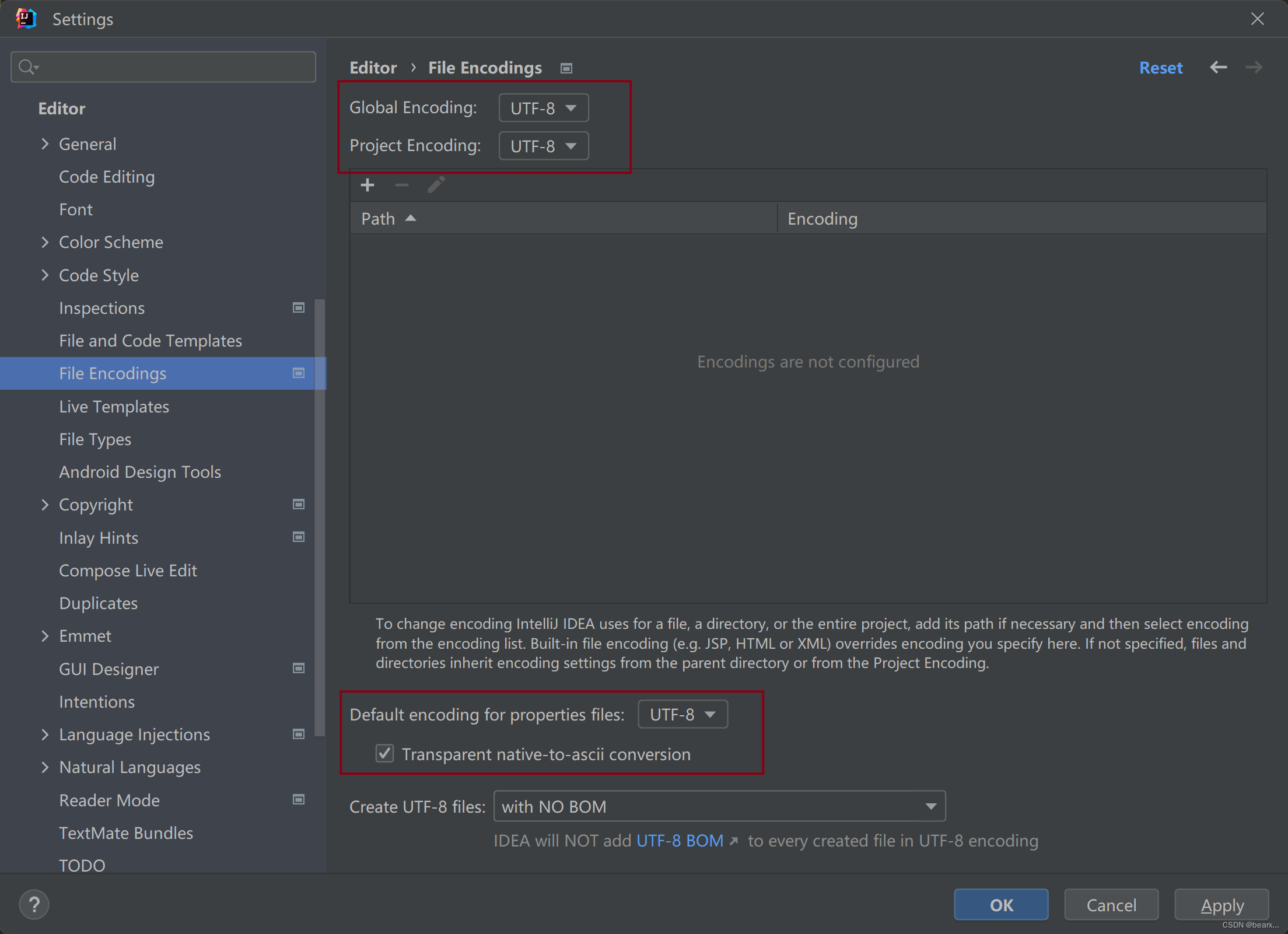This screenshot has height=934, width=1288.
Task: Click the jump icon next to Inspections
Action: [298, 307]
